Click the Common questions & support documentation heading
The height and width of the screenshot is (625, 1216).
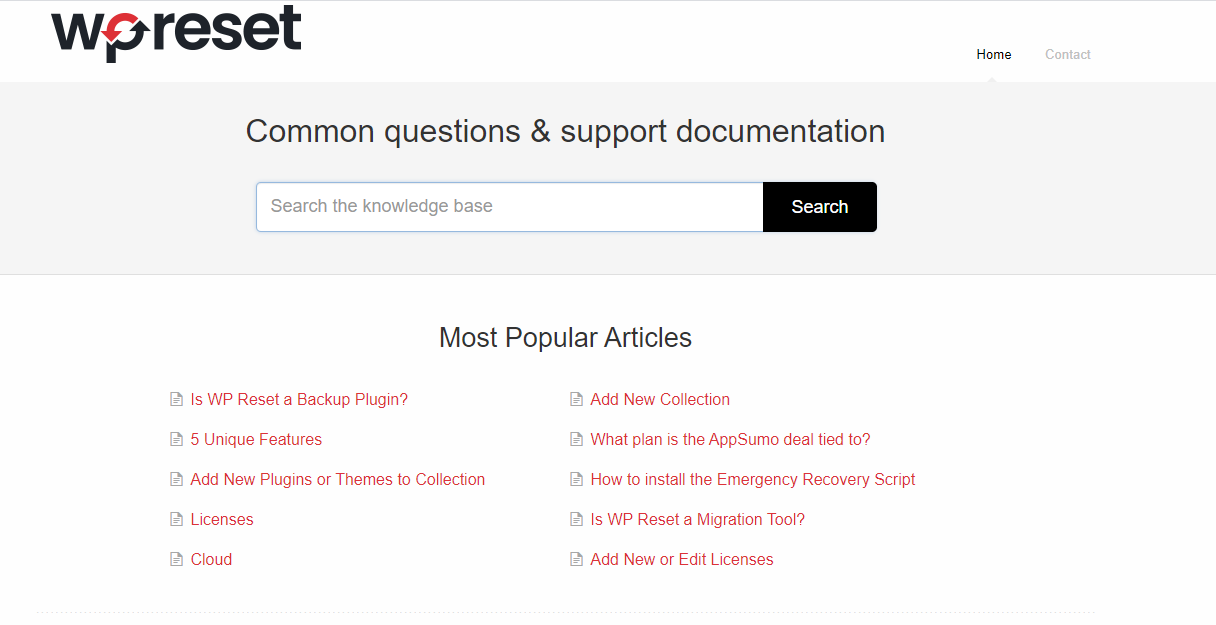pos(565,131)
